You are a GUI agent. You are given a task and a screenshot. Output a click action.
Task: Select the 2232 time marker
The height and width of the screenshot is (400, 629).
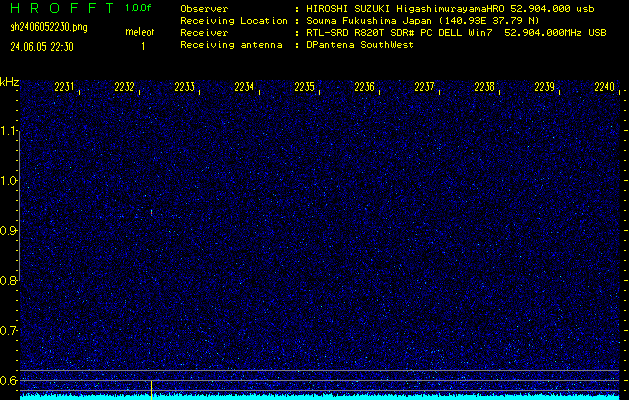pos(124,87)
